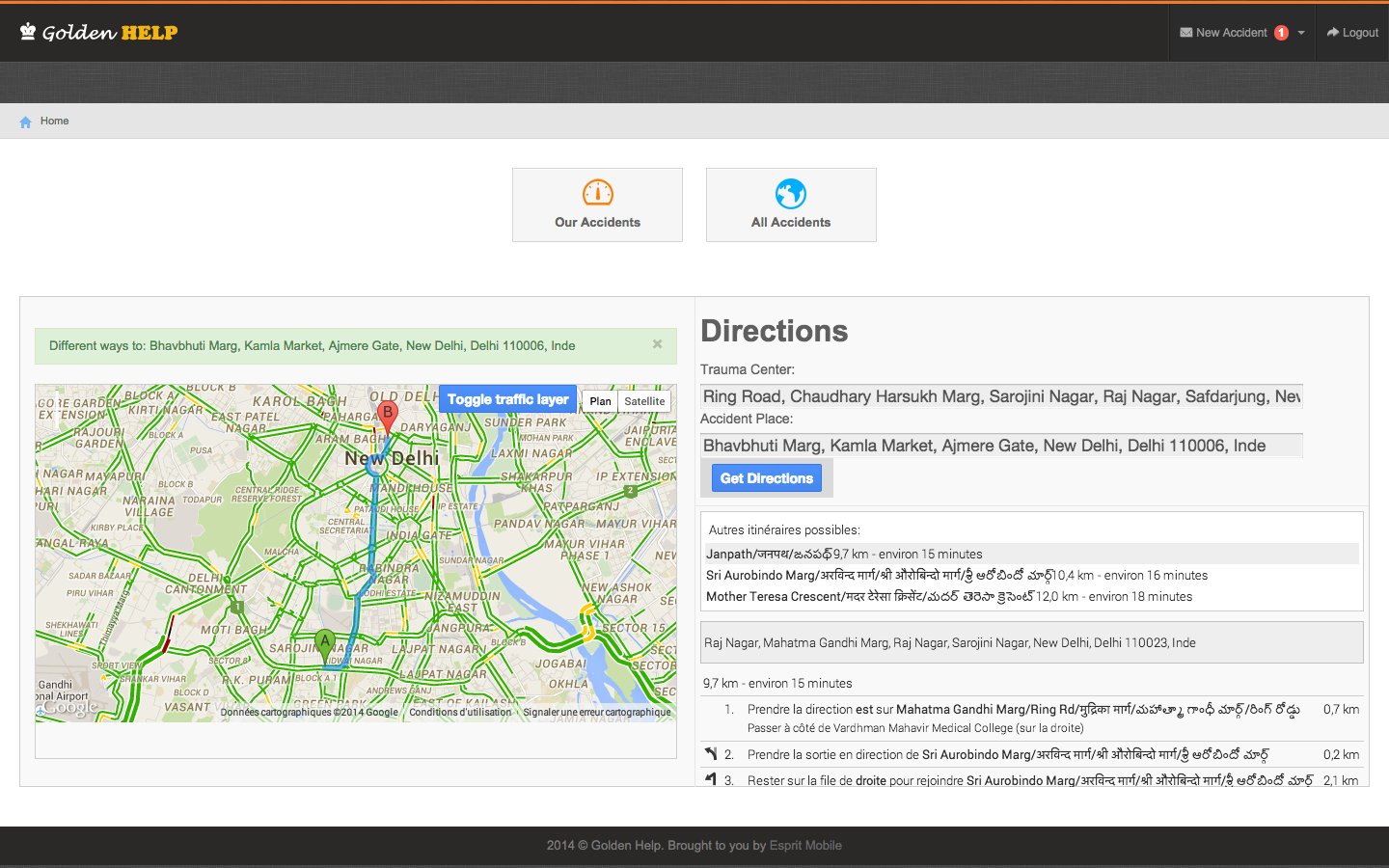This screenshot has height=868, width=1389.
Task: Click the Raj Nagar starting address box
Action: click(x=1032, y=642)
